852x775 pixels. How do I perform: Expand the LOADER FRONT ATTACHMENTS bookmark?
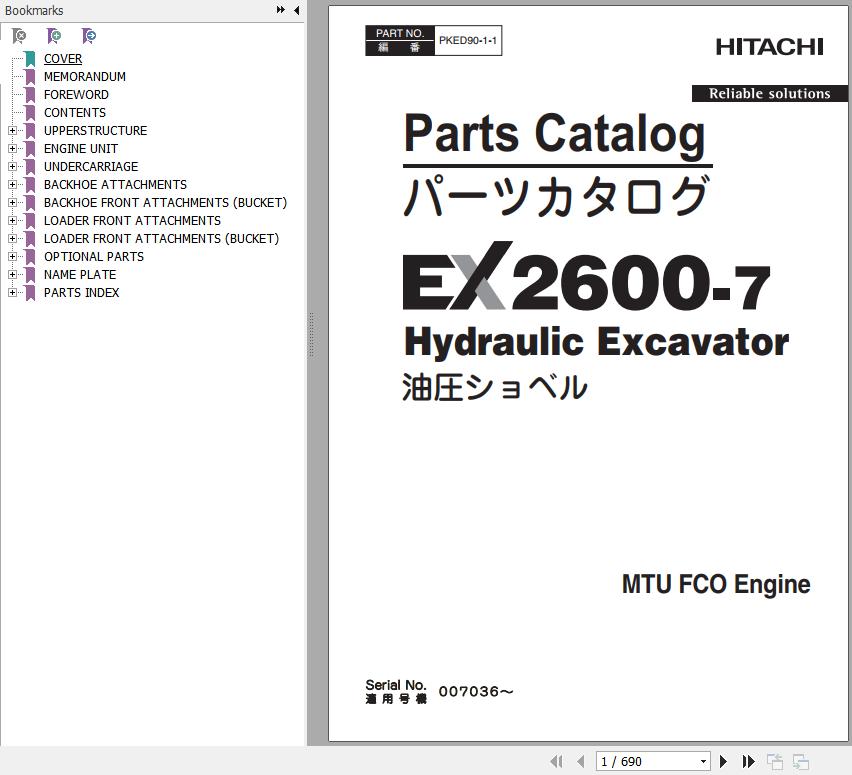pos(12,221)
